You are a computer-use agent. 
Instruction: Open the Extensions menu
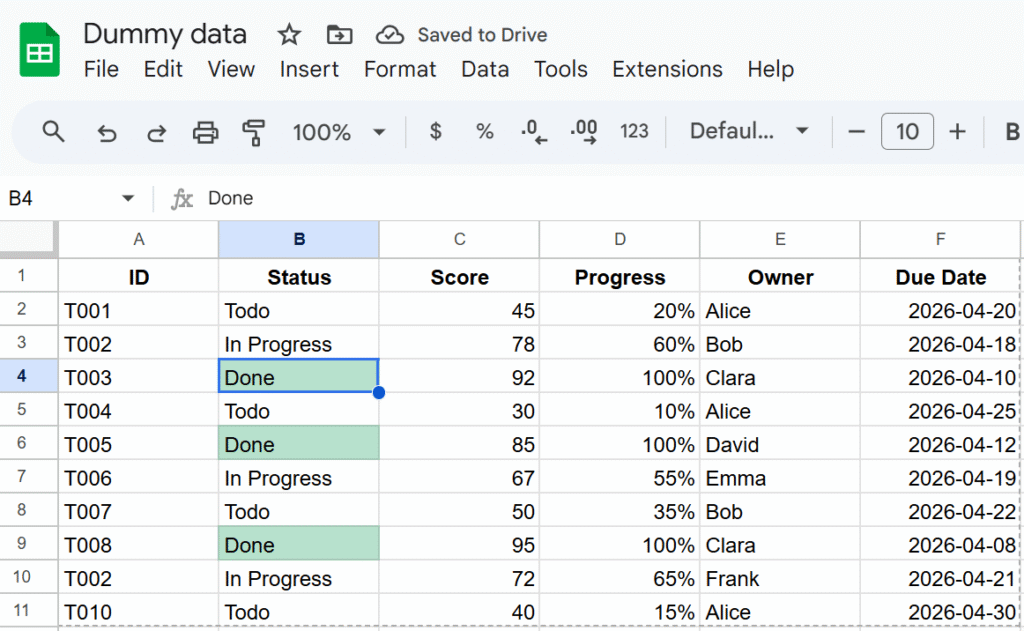coord(667,69)
